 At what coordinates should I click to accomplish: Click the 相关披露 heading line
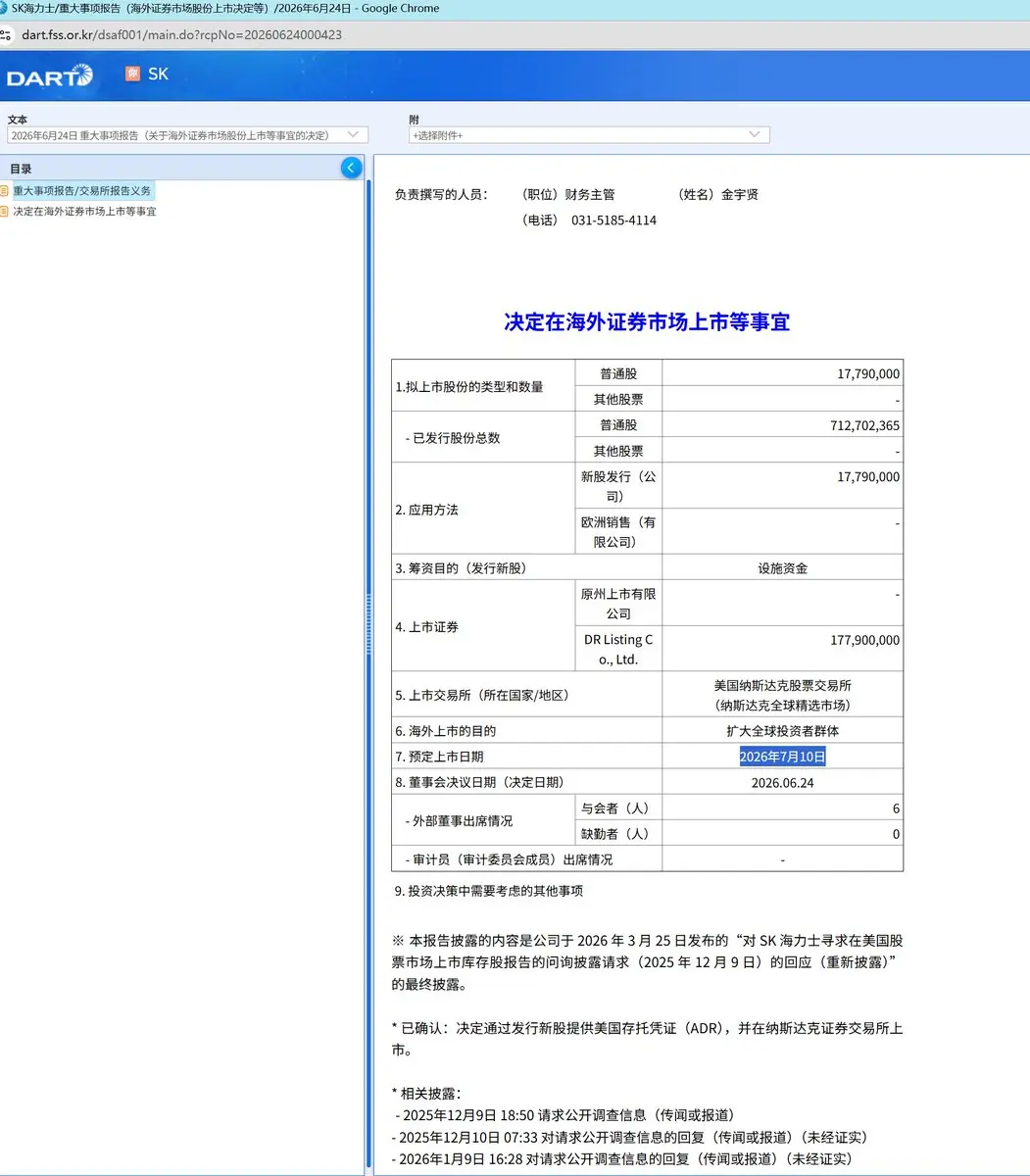pyautogui.click(x=426, y=1093)
